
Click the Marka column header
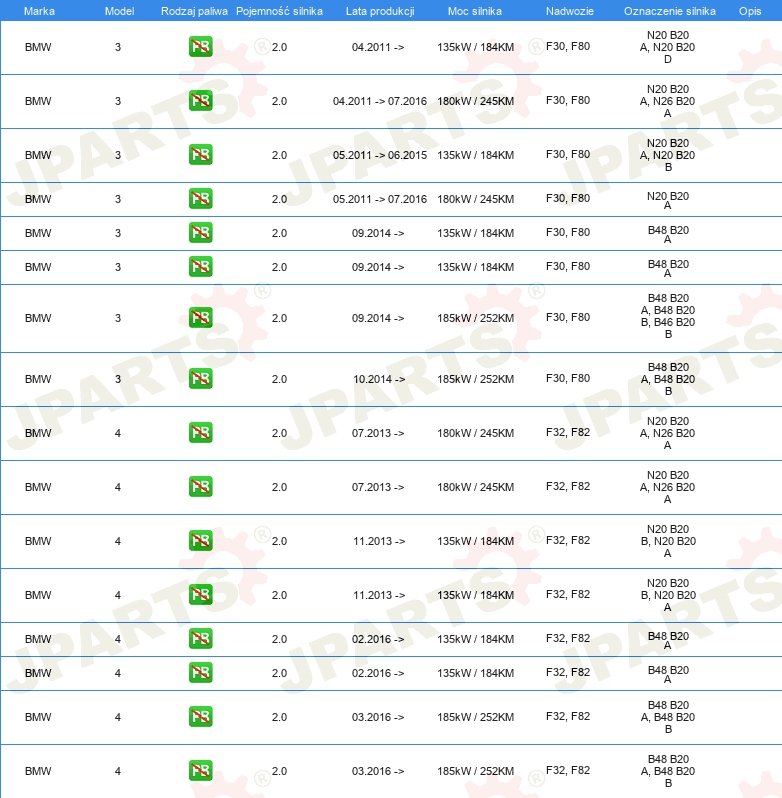pyautogui.click(x=39, y=11)
